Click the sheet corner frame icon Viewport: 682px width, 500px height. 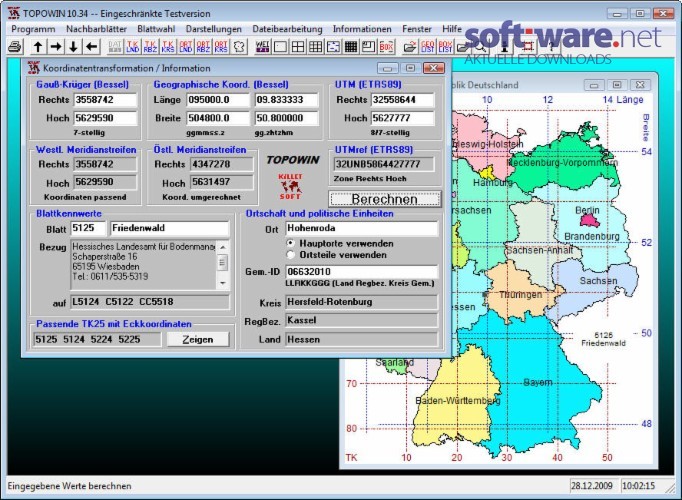[x=368, y=47]
